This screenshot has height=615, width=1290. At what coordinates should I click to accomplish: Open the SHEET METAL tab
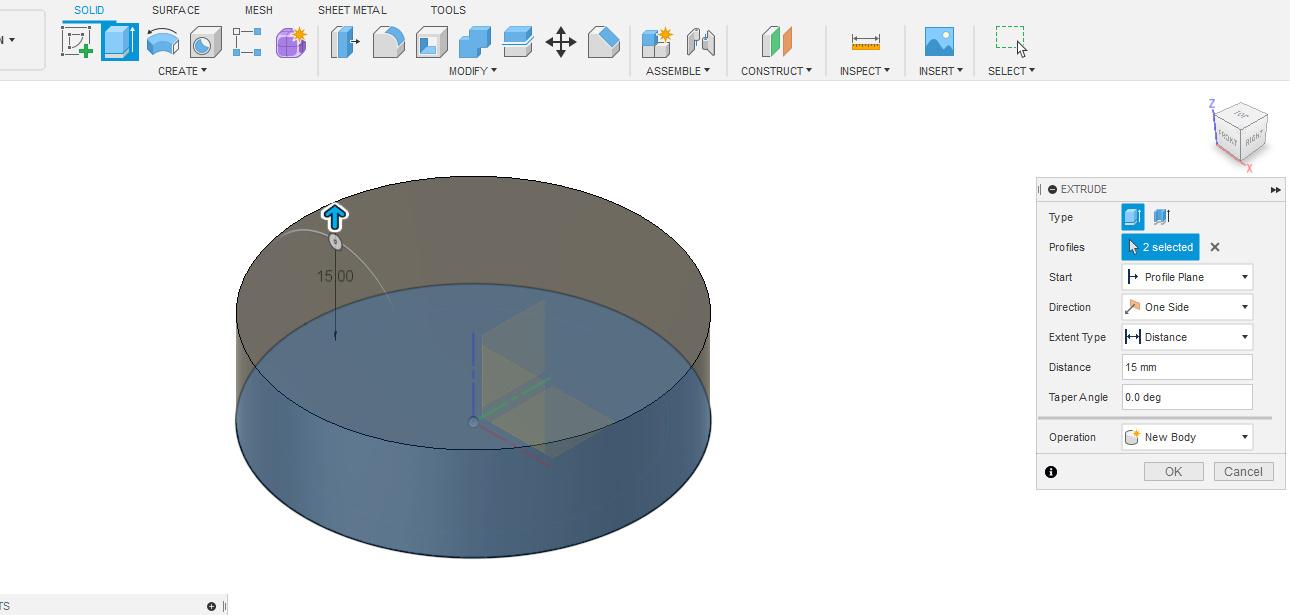[x=352, y=10]
